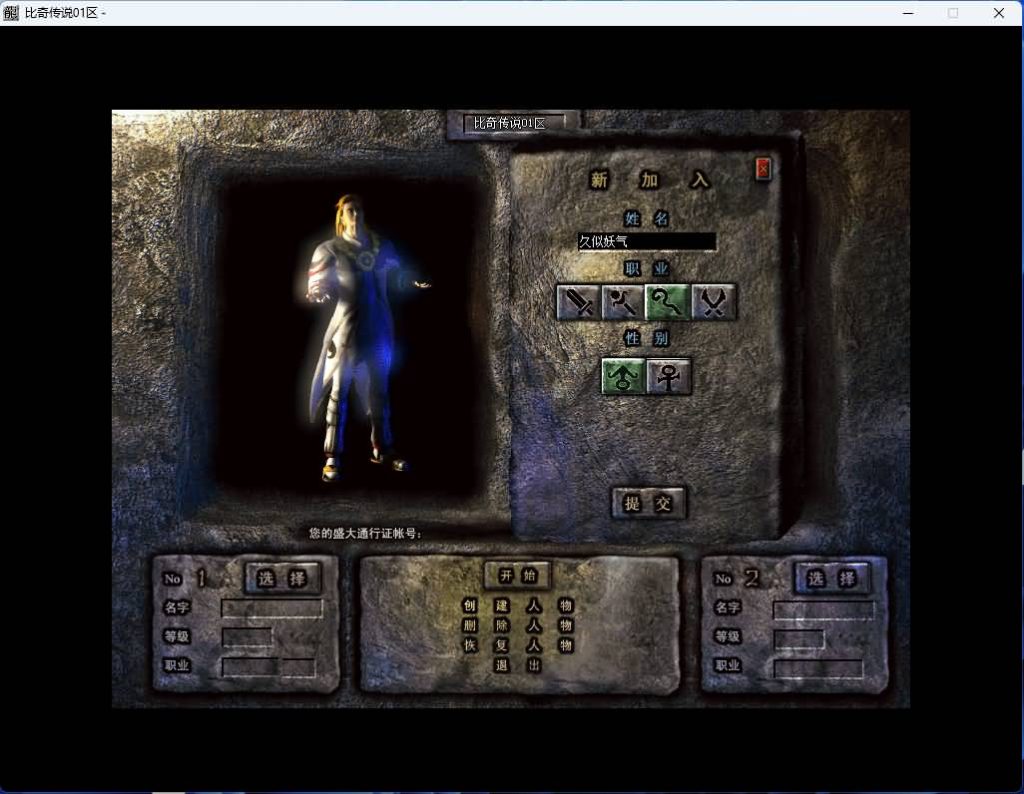This screenshot has width=1024, height=794.
Task: Select 创建人物 create character option
Action: [x=517, y=605]
